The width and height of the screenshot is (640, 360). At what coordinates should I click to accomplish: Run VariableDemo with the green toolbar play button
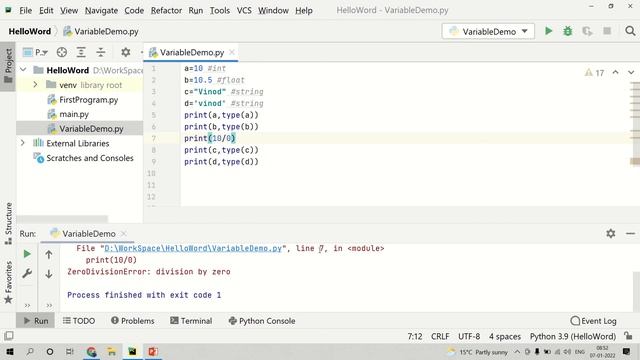pos(548,31)
